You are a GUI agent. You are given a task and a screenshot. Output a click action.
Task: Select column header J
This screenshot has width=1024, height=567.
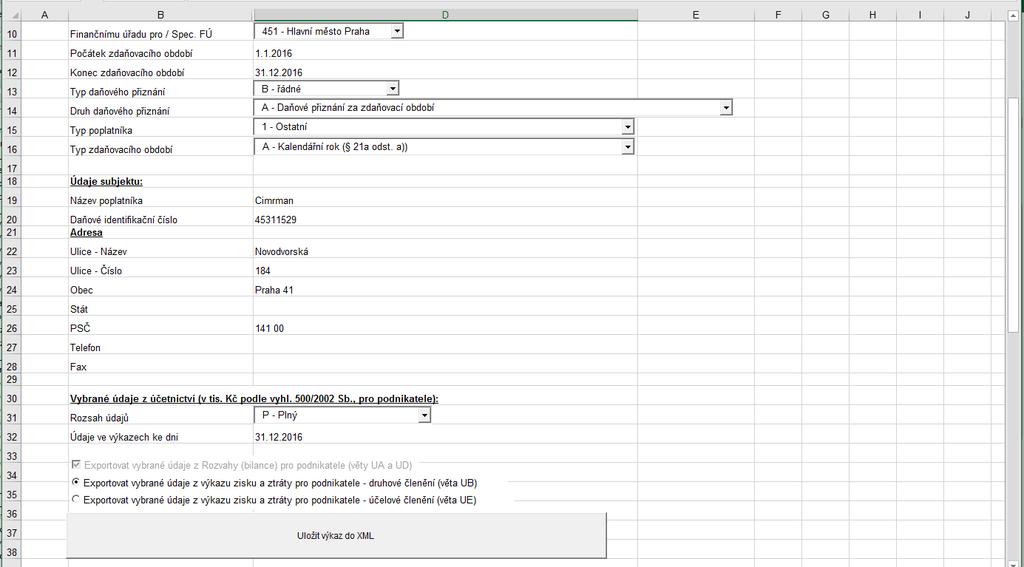(x=967, y=14)
